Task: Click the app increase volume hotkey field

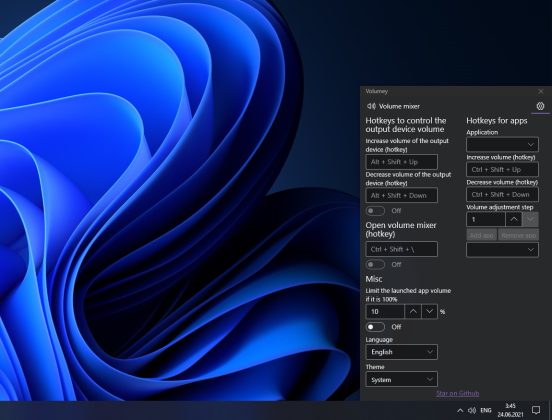Action: point(502,169)
